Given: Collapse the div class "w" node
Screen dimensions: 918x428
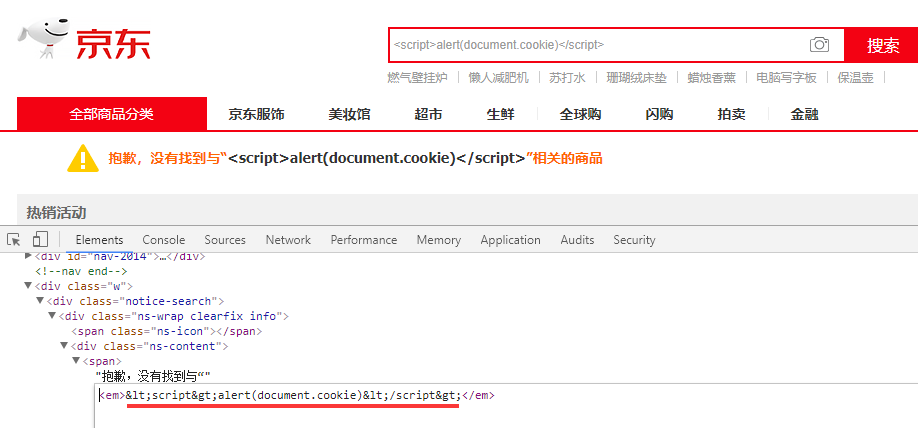Looking at the screenshot, I should tap(28, 286).
